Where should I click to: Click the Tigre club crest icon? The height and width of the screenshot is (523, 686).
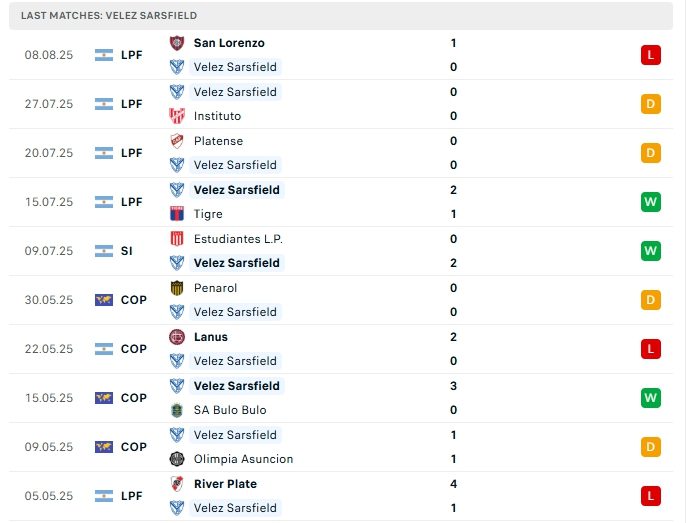177,214
